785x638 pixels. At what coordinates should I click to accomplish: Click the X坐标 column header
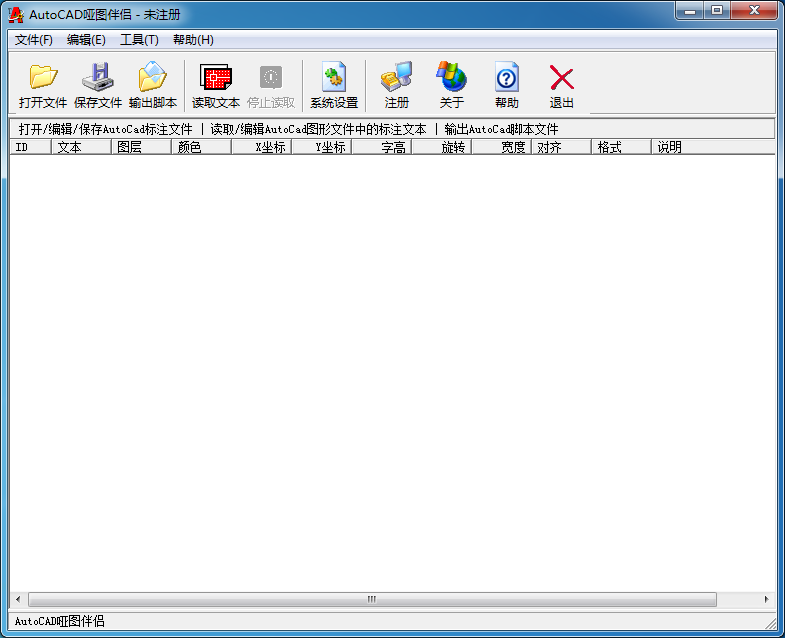point(261,147)
